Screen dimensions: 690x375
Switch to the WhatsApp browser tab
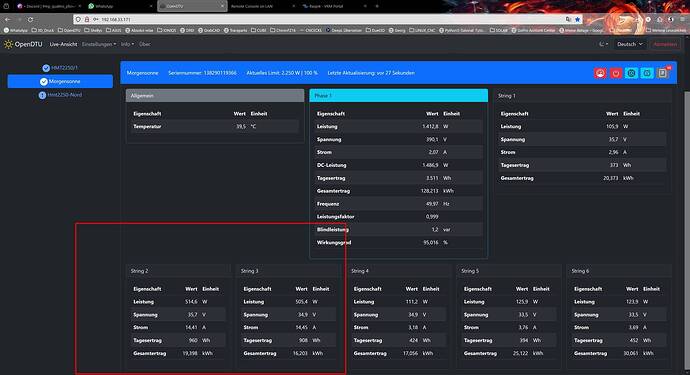click(x=119, y=6)
